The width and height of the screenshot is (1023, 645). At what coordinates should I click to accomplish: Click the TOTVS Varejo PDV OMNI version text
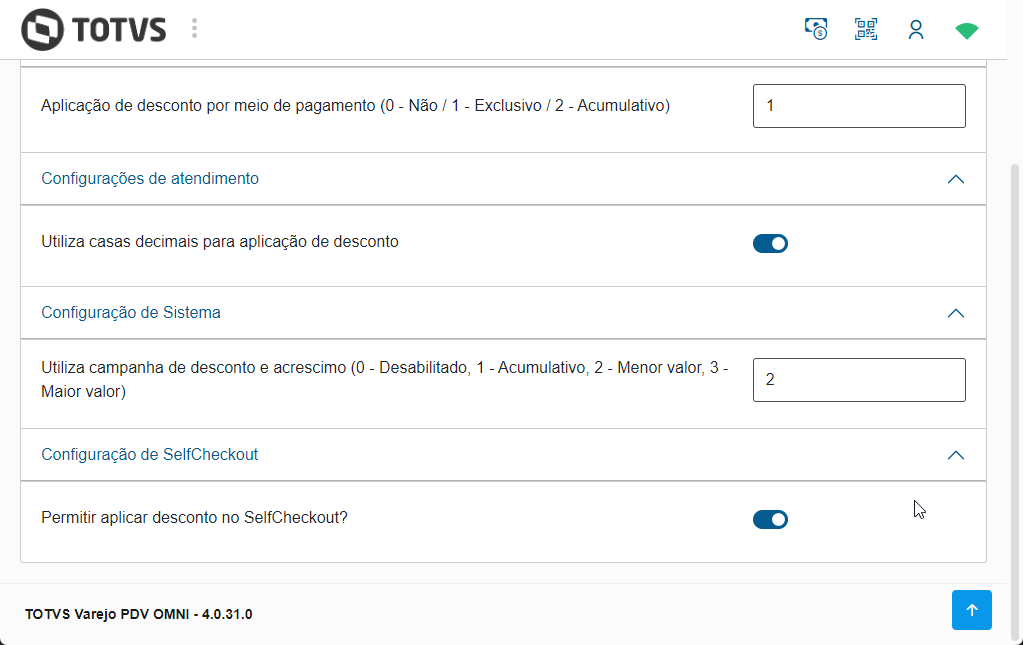coord(139,614)
